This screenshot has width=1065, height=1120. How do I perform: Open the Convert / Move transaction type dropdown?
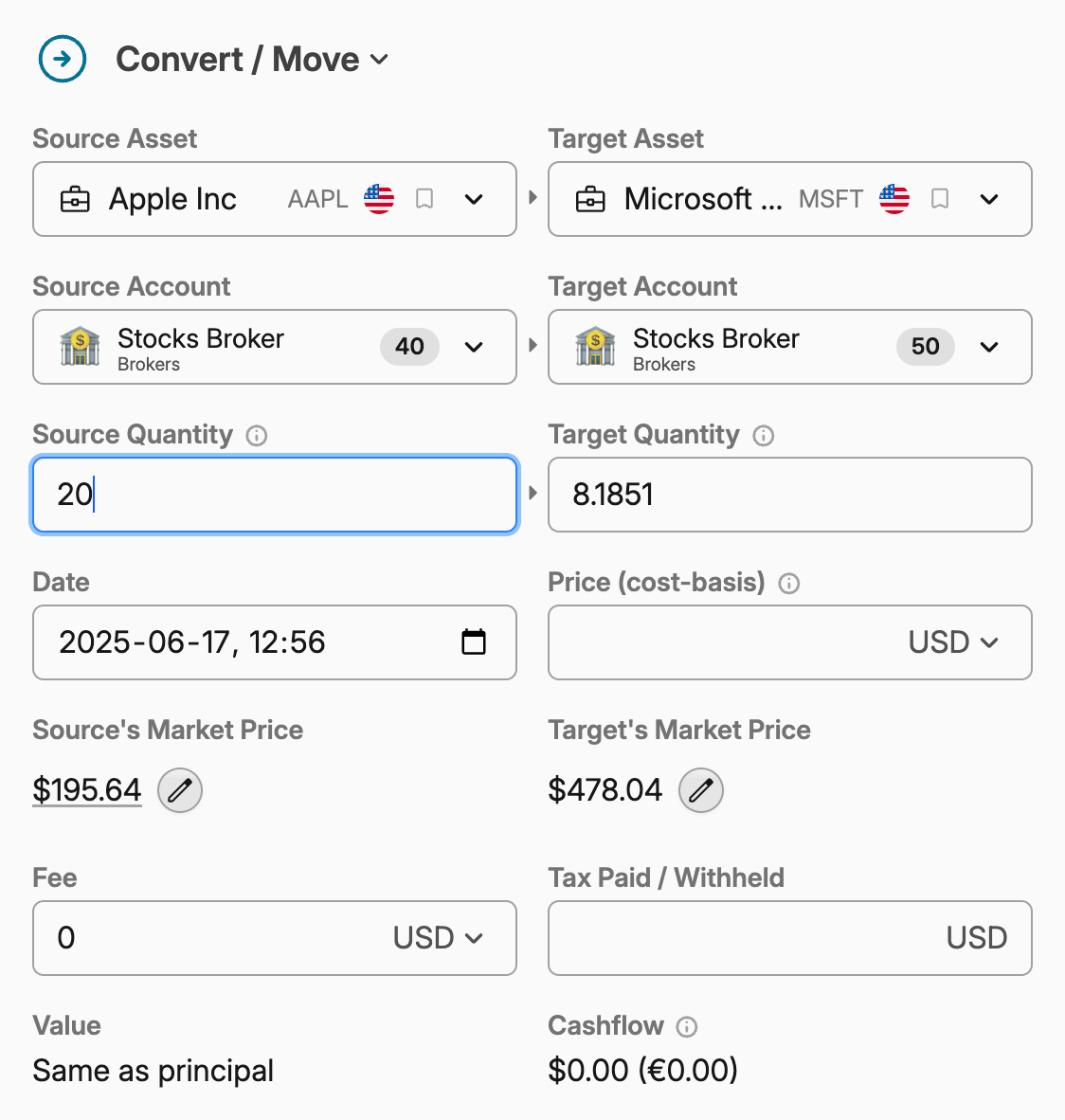pos(252,59)
